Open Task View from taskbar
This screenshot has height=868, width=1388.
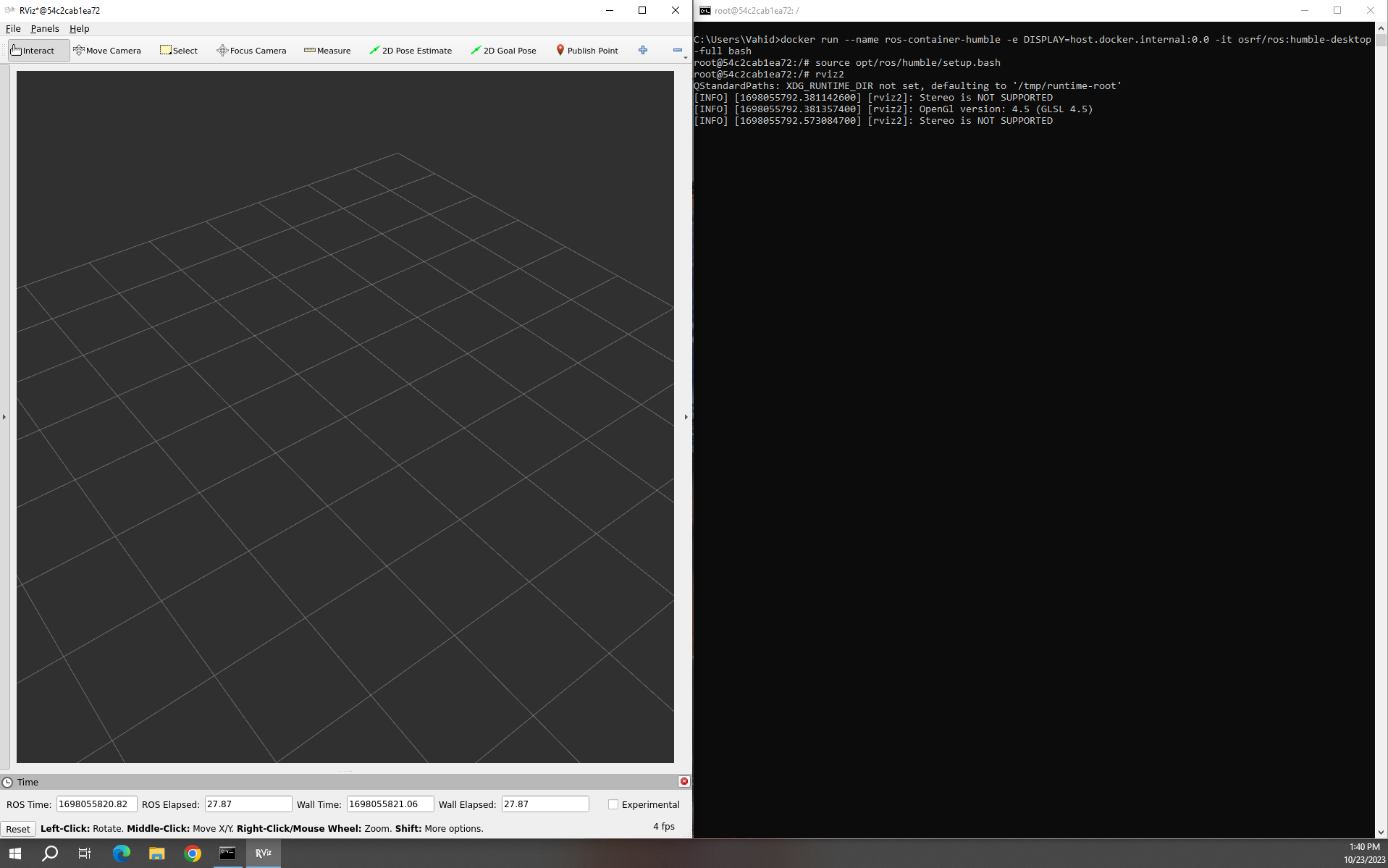click(85, 854)
